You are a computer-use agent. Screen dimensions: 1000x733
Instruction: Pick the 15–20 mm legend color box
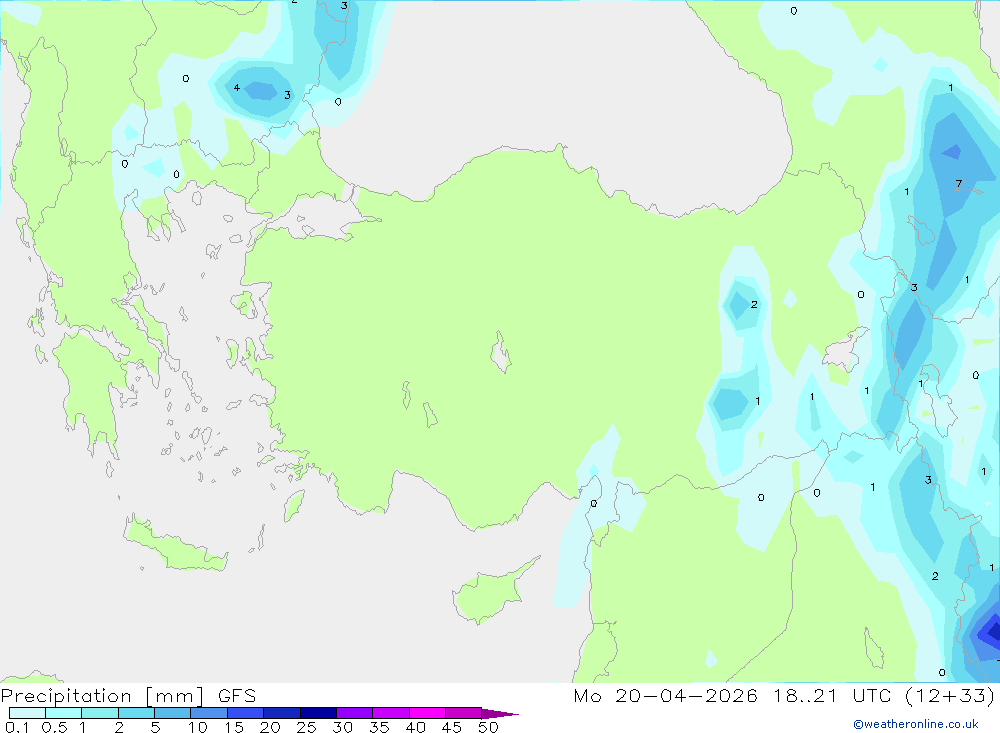[x=246, y=713]
